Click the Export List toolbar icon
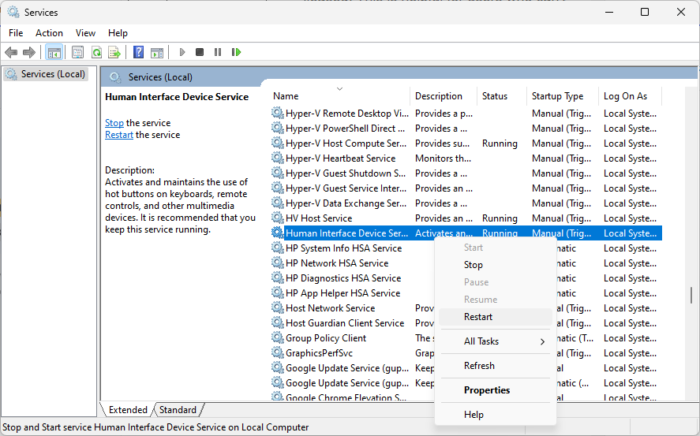 click(114, 53)
